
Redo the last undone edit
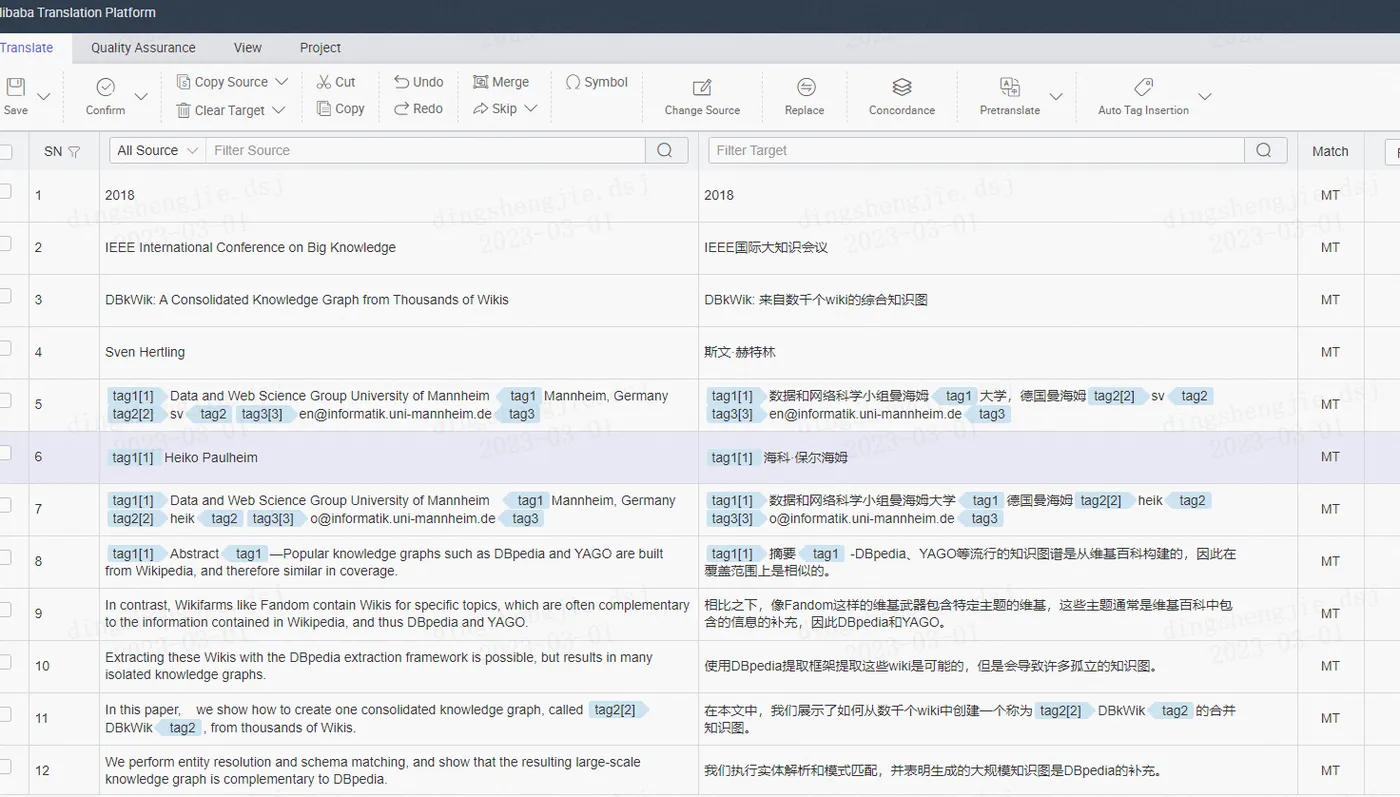click(419, 109)
